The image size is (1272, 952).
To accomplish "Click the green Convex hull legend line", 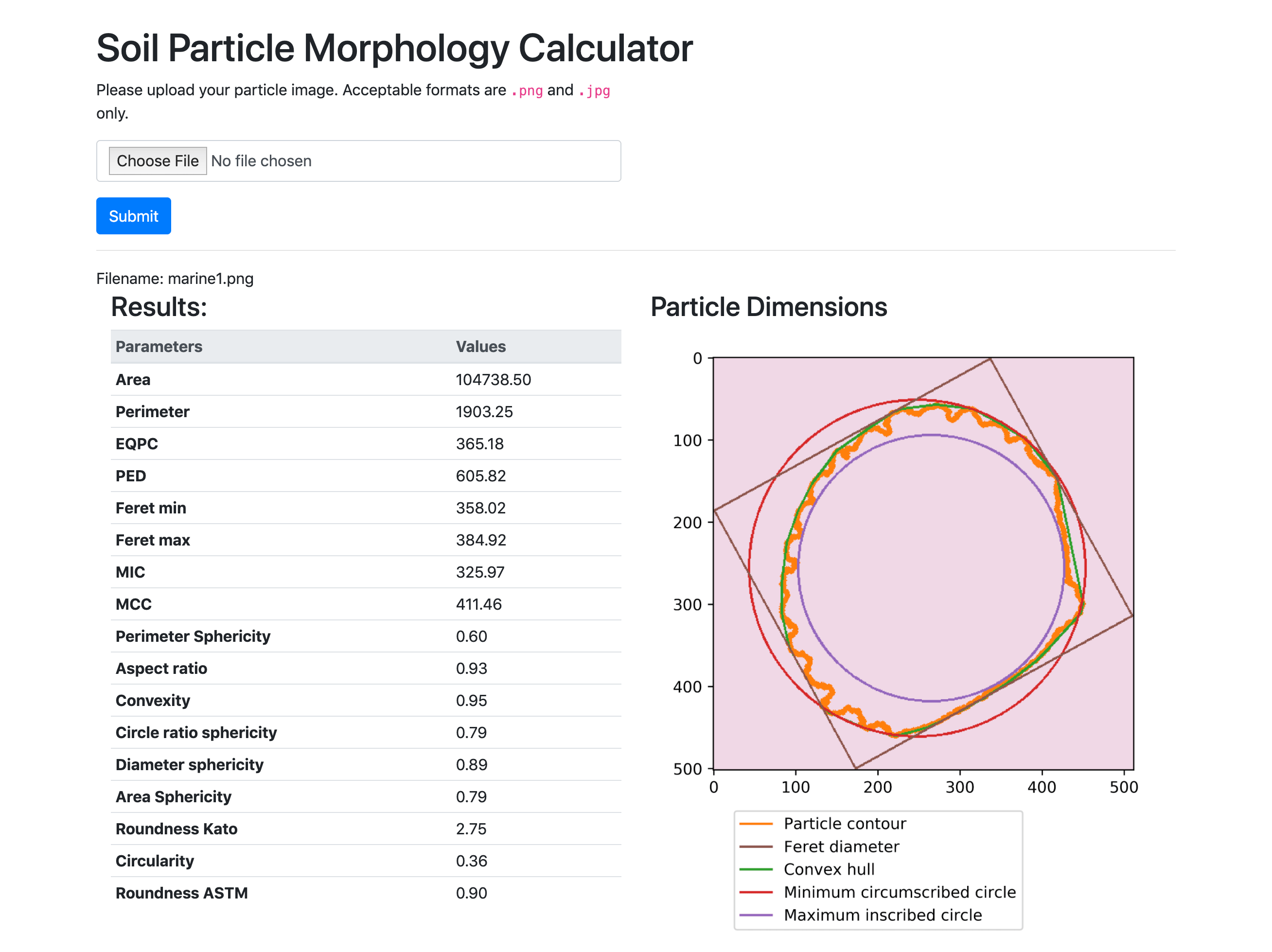I will point(756,870).
